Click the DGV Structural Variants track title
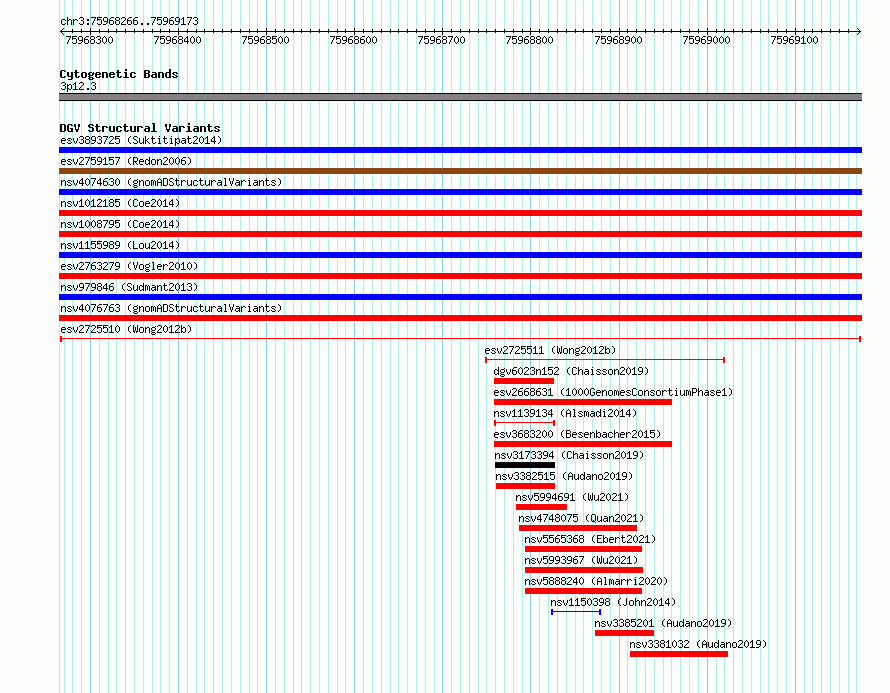 [140, 128]
